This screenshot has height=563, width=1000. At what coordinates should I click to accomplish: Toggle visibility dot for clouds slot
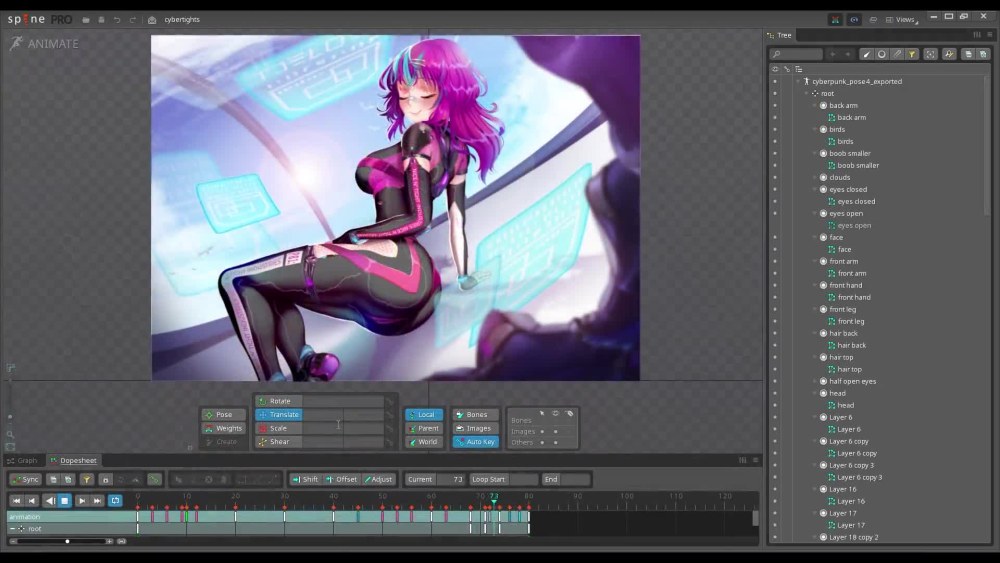[775, 177]
